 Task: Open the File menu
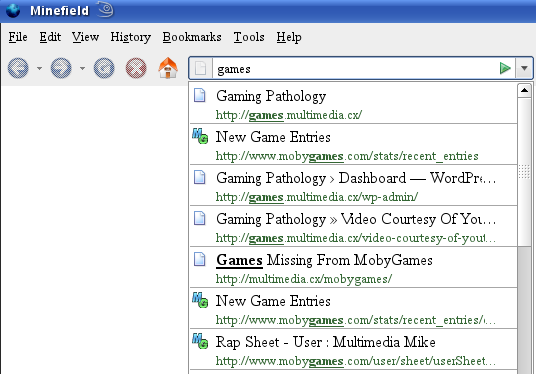pyautogui.click(x=18, y=37)
